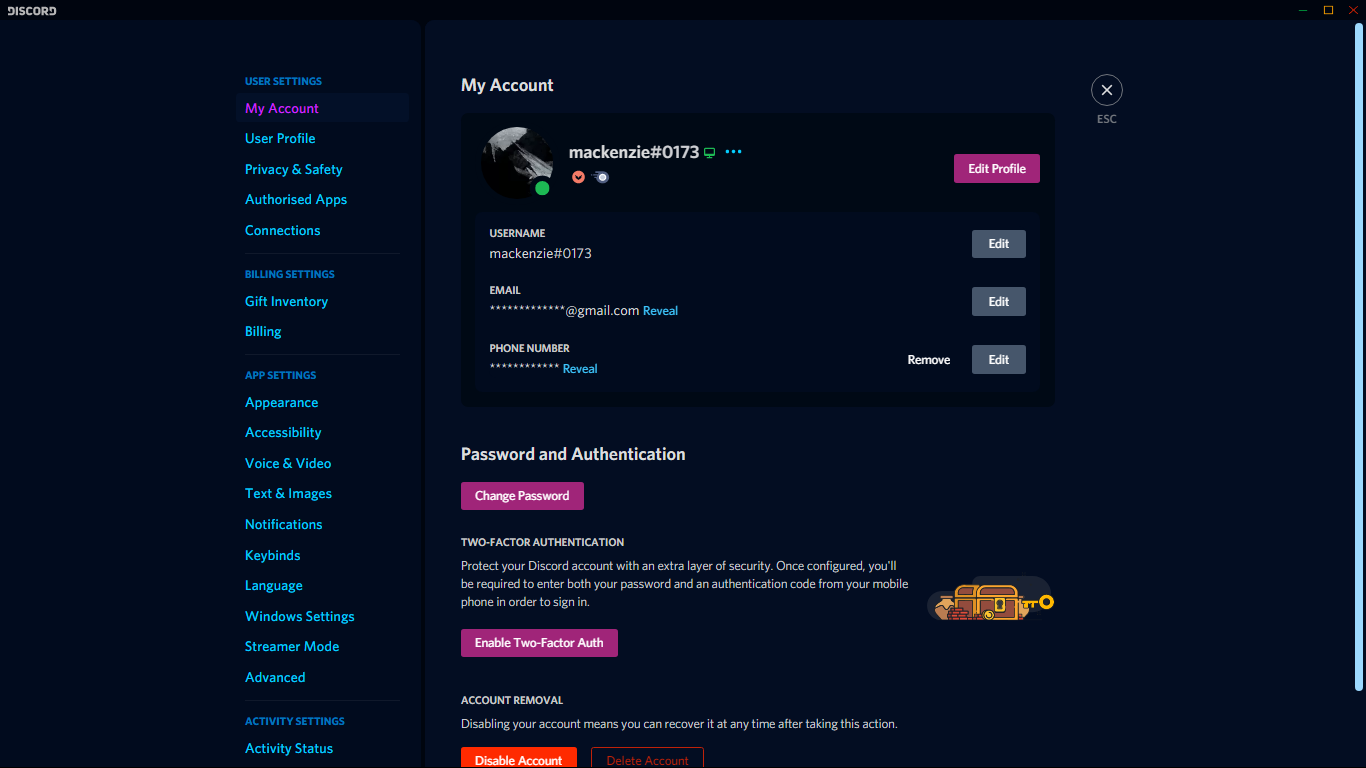The height and width of the screenshot is (768, 1366).
Task: Click the Disable Account button
Action: click(x=519, y=758)
